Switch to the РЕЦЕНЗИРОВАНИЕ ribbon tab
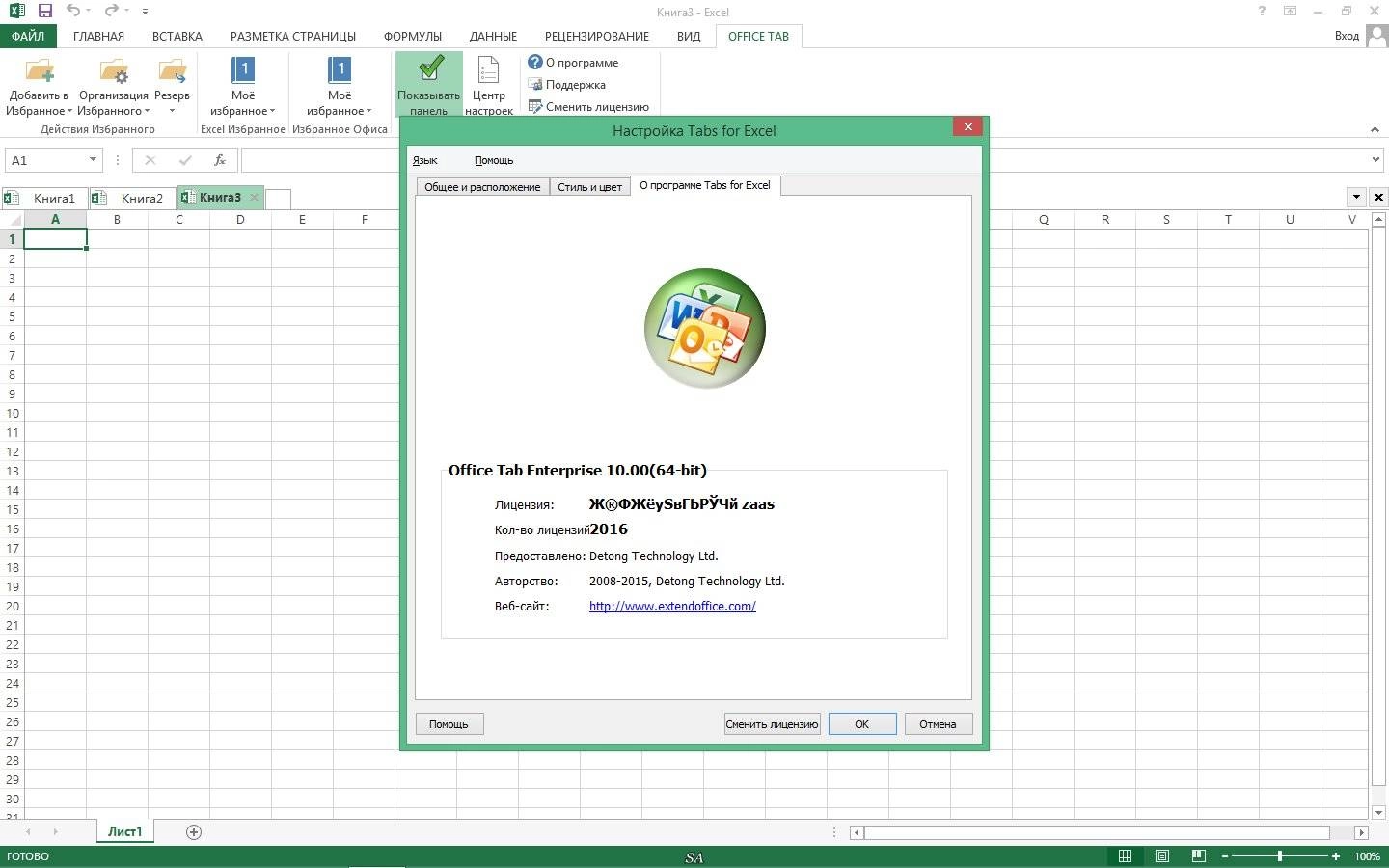This screenshot has width=1389, height=868. [597, 36]
